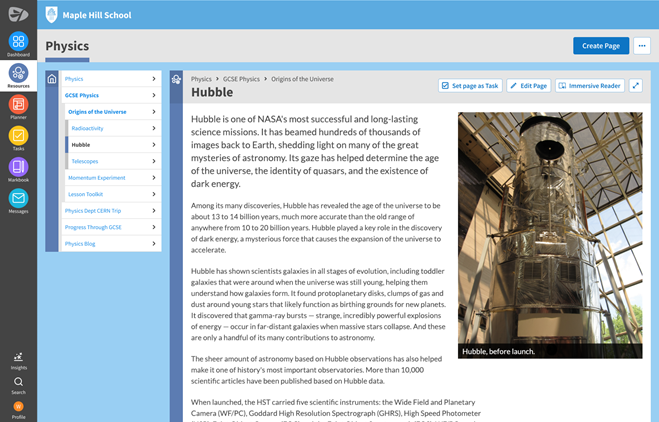This screenshot has height=422, width=659.
Task: Click the Create Page button
Action: (x=601, y=46)
